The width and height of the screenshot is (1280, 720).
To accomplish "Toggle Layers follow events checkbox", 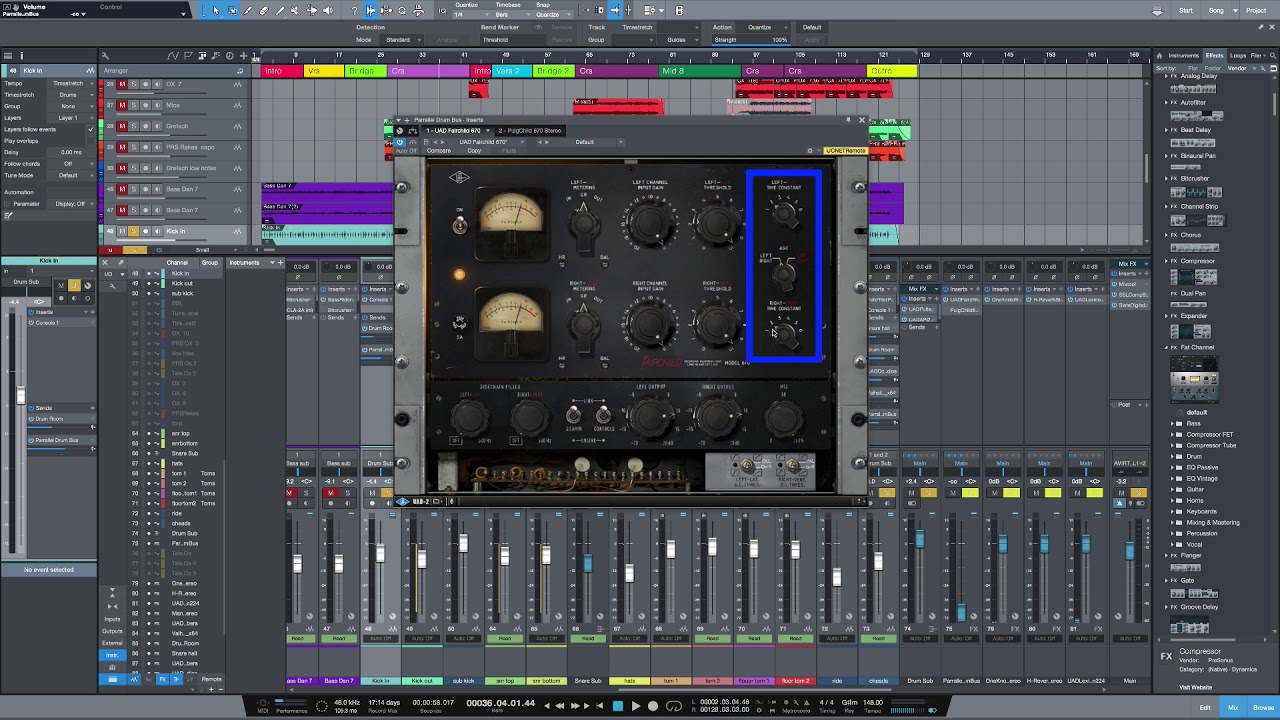I will 90,129.
